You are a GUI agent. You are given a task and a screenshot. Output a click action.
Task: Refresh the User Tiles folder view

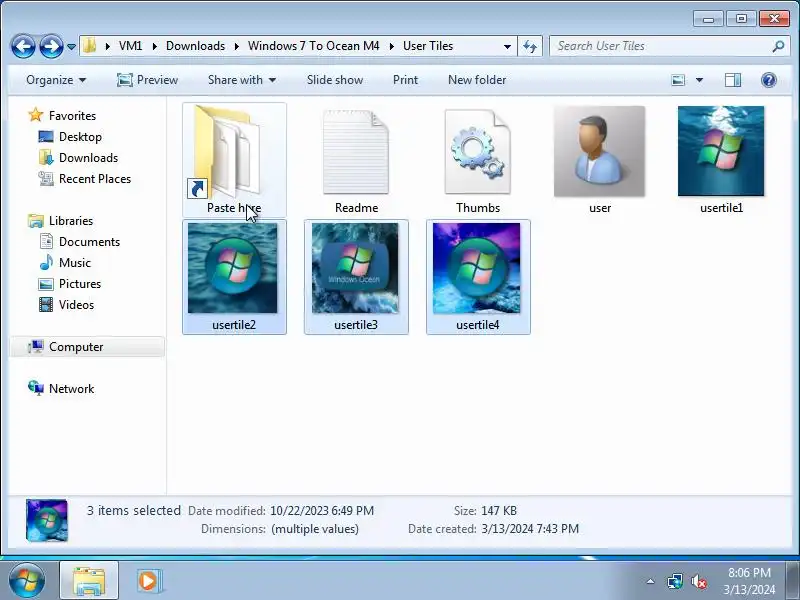(x=530, y=46)
